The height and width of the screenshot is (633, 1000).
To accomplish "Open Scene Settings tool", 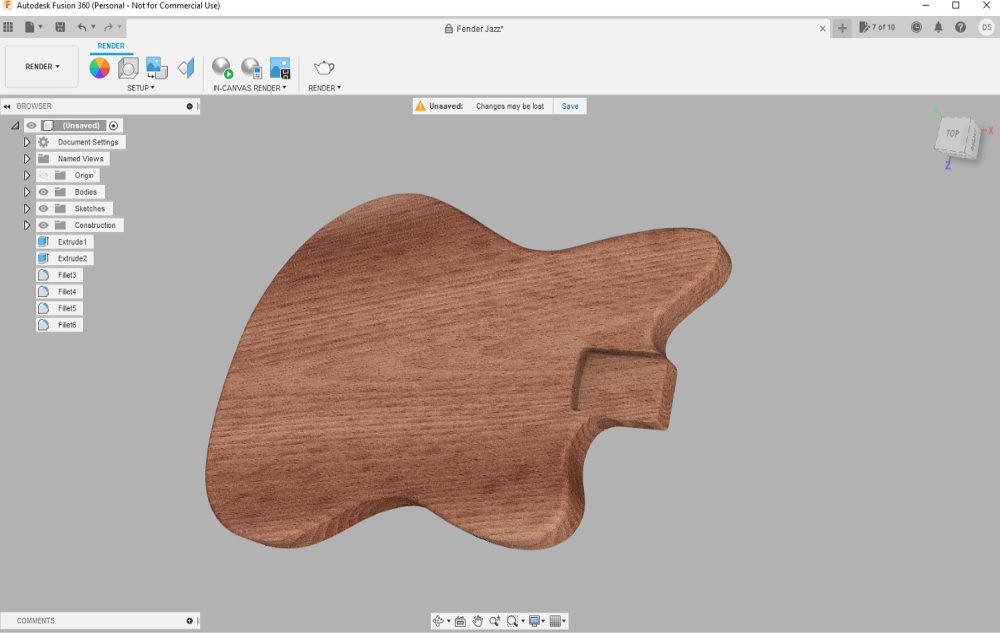I will pyautogui.click(x=128, y=68).
